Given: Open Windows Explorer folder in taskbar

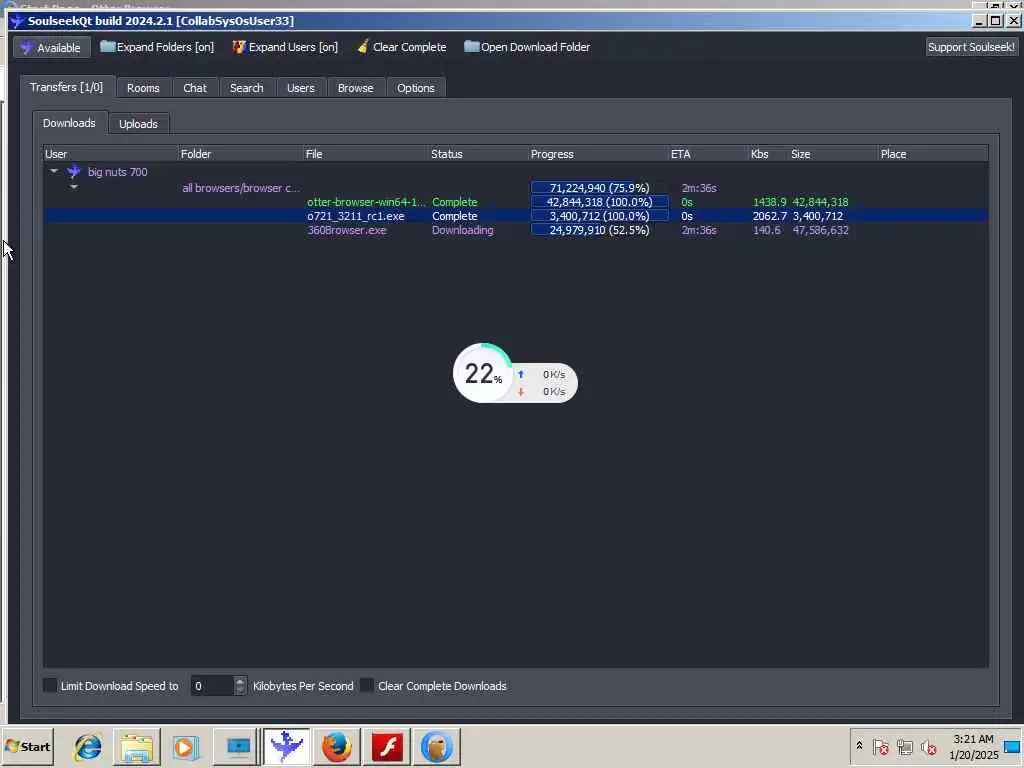Looking at the screenshot, I should 136,746.
